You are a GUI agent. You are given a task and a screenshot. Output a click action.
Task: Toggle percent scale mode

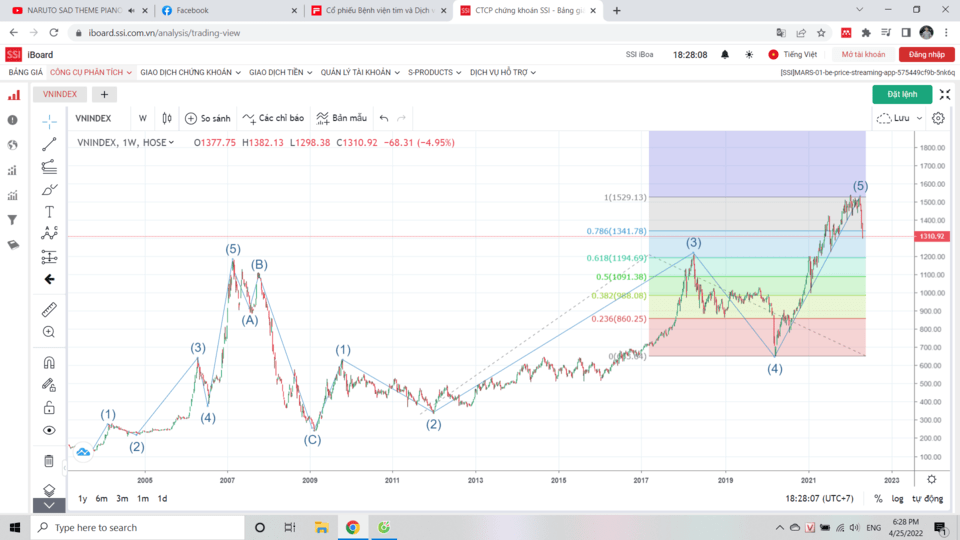878,498
